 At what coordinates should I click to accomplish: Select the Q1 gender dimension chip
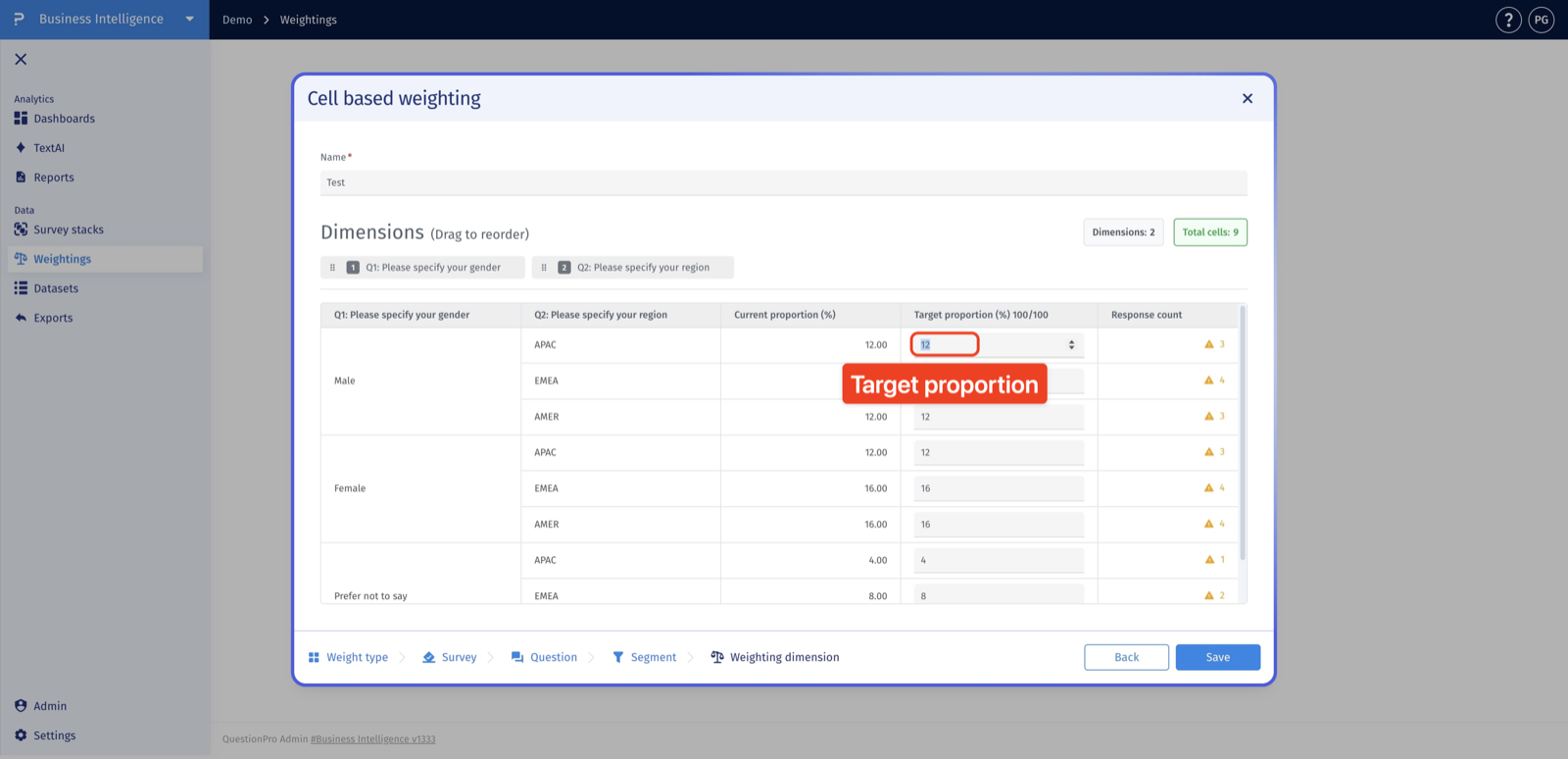click(x=422, y=267)
